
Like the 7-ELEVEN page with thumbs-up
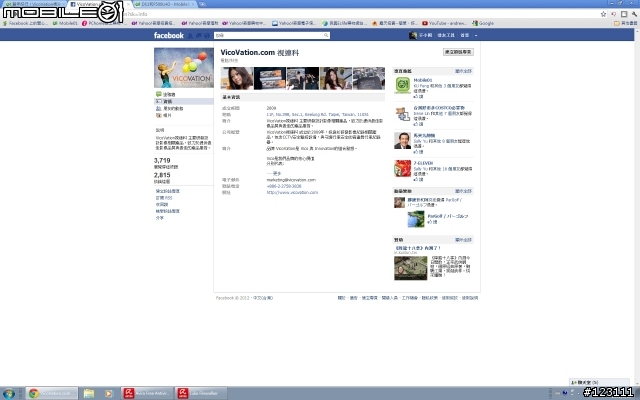click(x=418, y=180)
